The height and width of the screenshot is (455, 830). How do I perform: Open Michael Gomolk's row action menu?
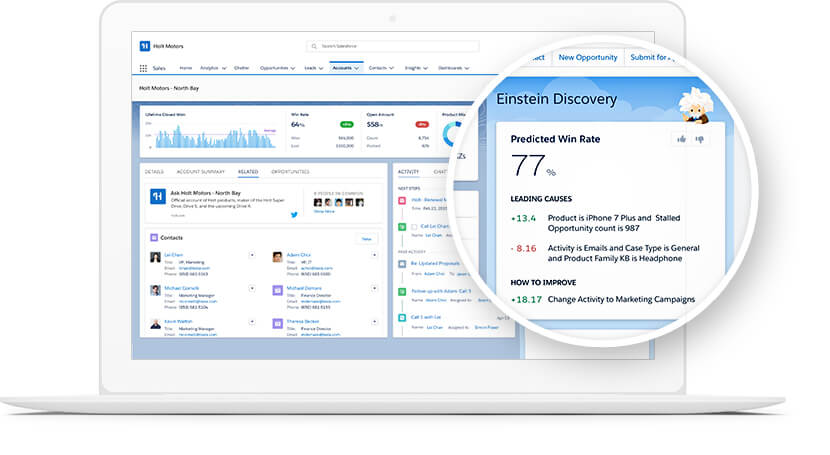tap(252, 288)
